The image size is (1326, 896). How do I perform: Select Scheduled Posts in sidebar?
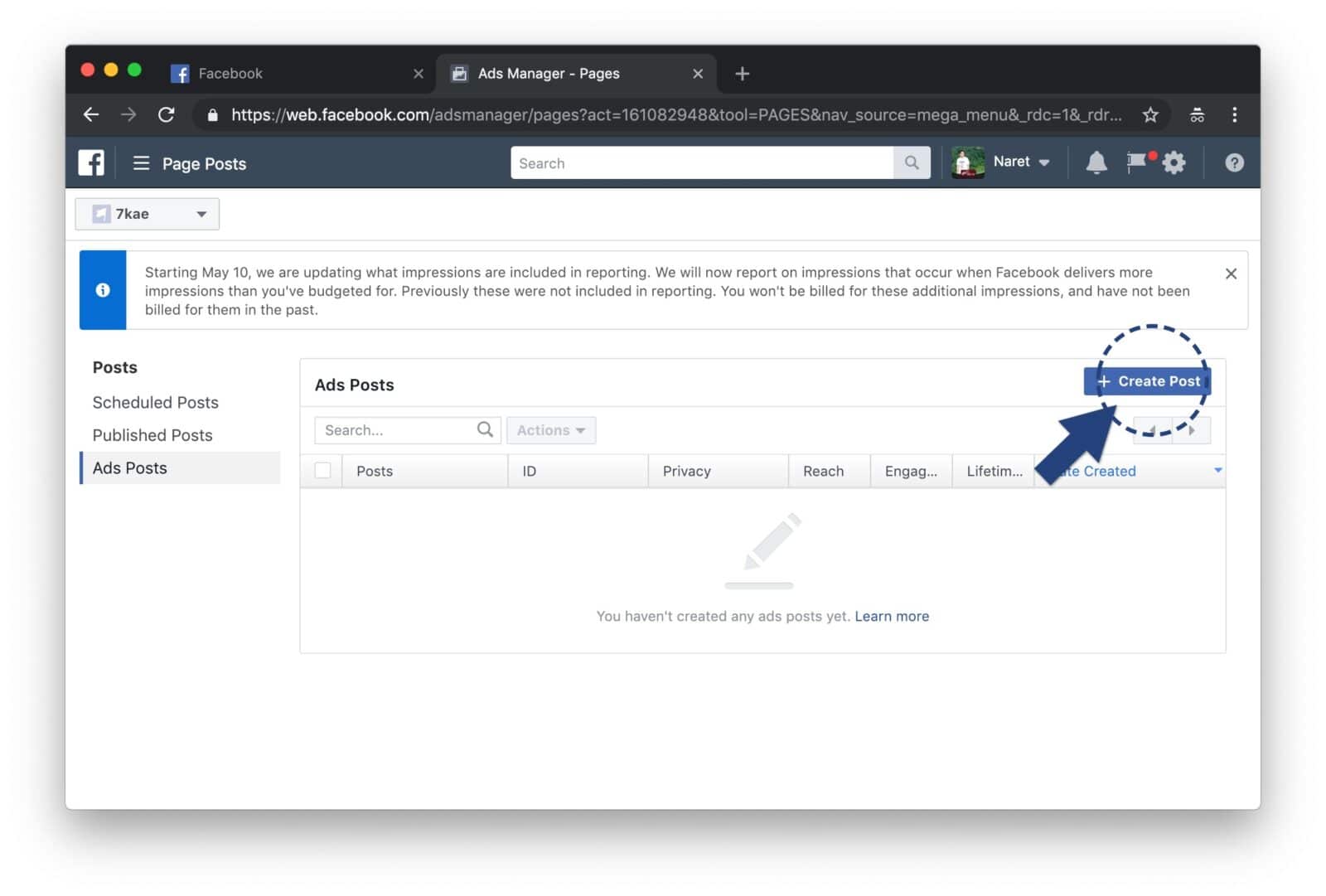[x=155, y=403]
